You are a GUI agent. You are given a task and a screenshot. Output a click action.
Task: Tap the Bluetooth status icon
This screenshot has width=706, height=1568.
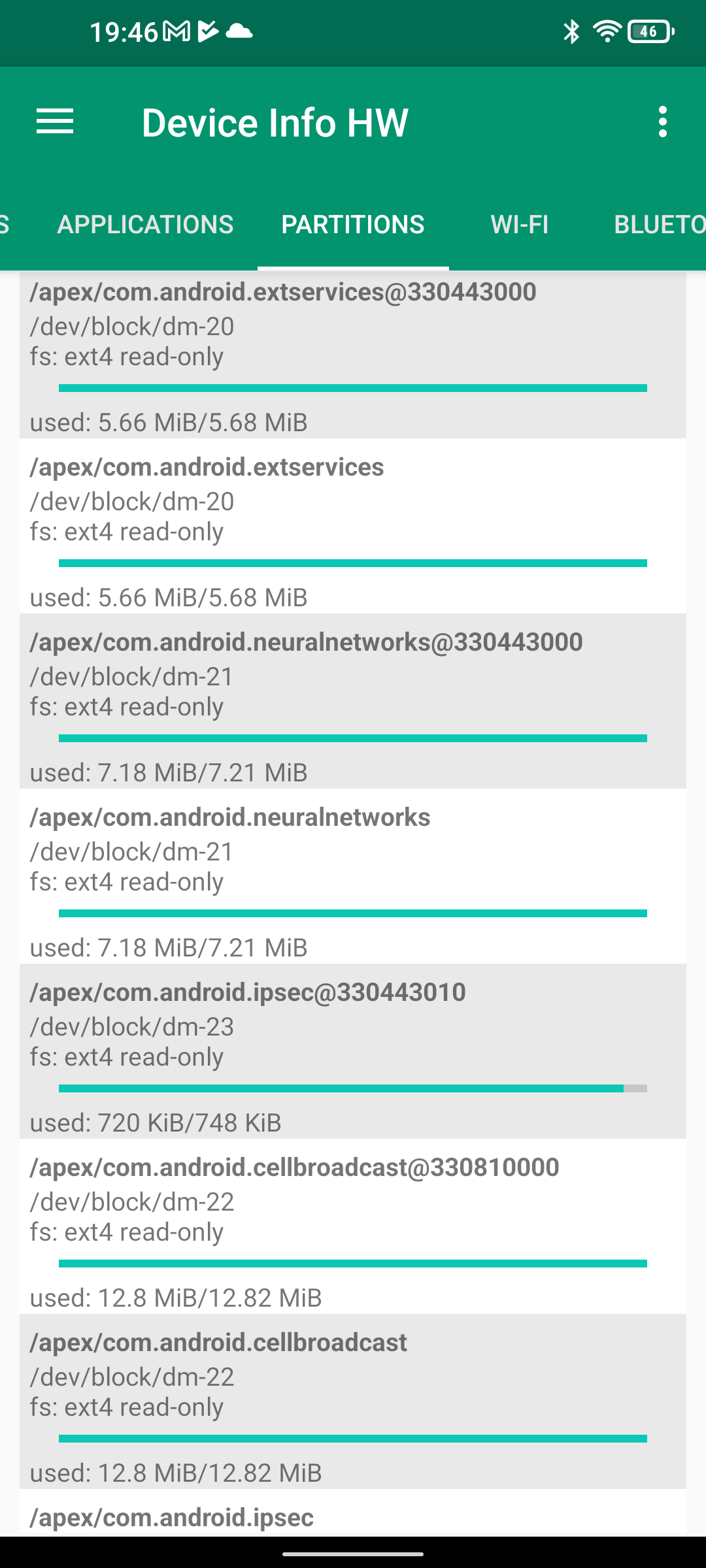point(571,31)
